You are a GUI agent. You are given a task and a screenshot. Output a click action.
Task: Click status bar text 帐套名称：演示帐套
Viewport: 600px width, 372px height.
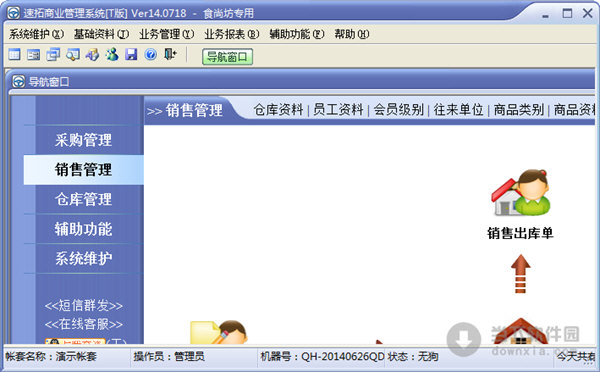(51, 357)
